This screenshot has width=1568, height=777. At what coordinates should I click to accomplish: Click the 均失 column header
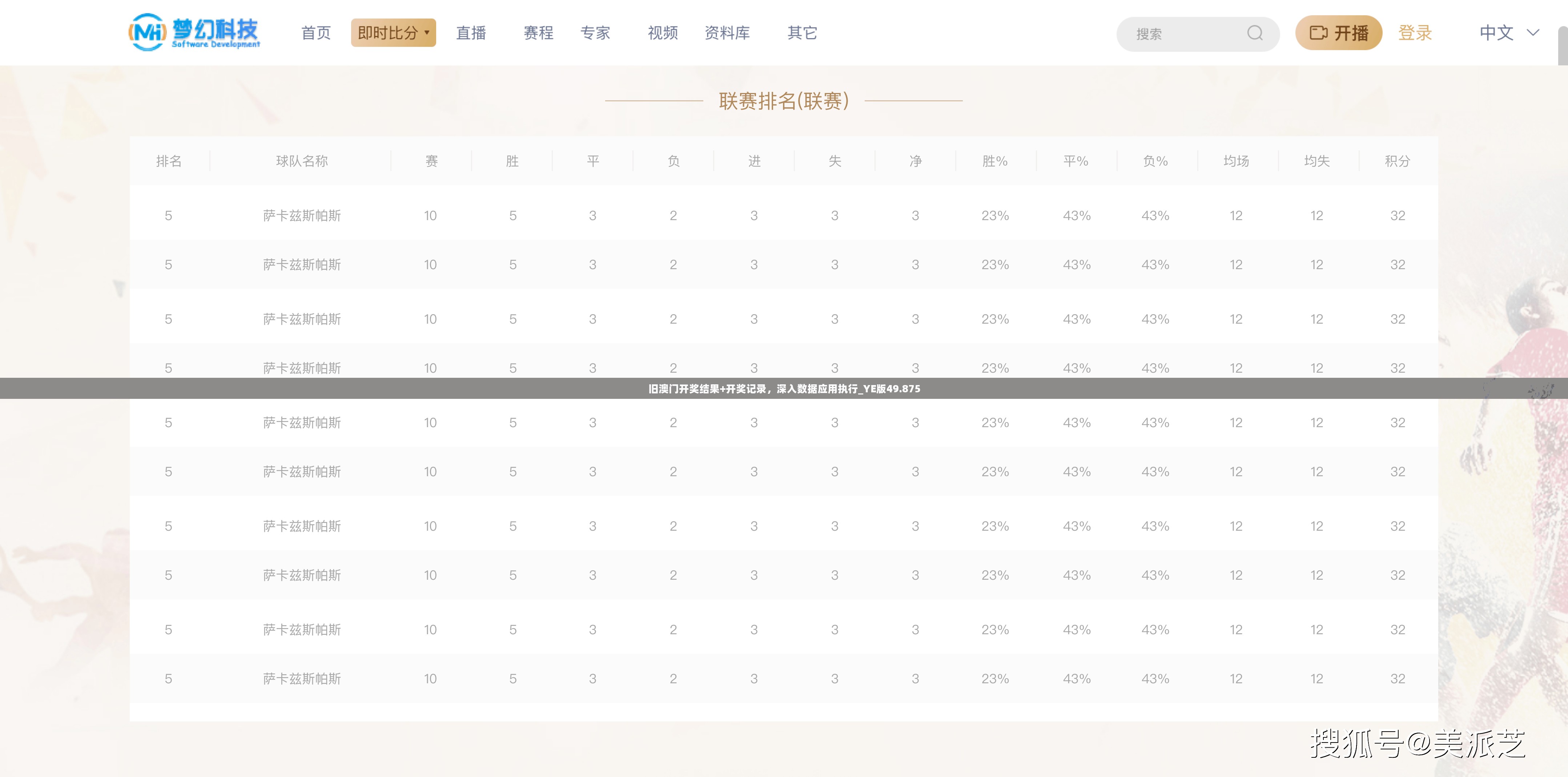click(x=1316, y=161)
